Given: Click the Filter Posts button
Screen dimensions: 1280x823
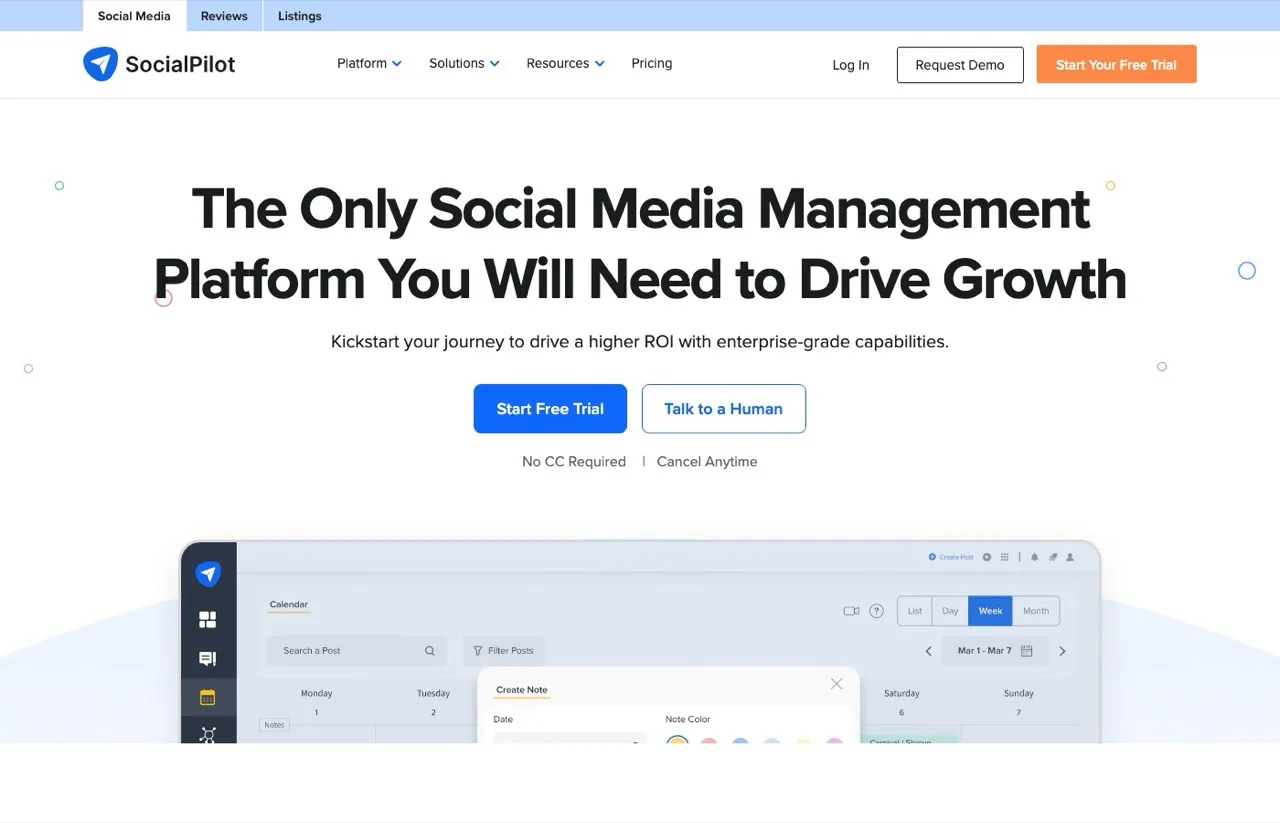Looking at the screenshot, I should 503,651.
